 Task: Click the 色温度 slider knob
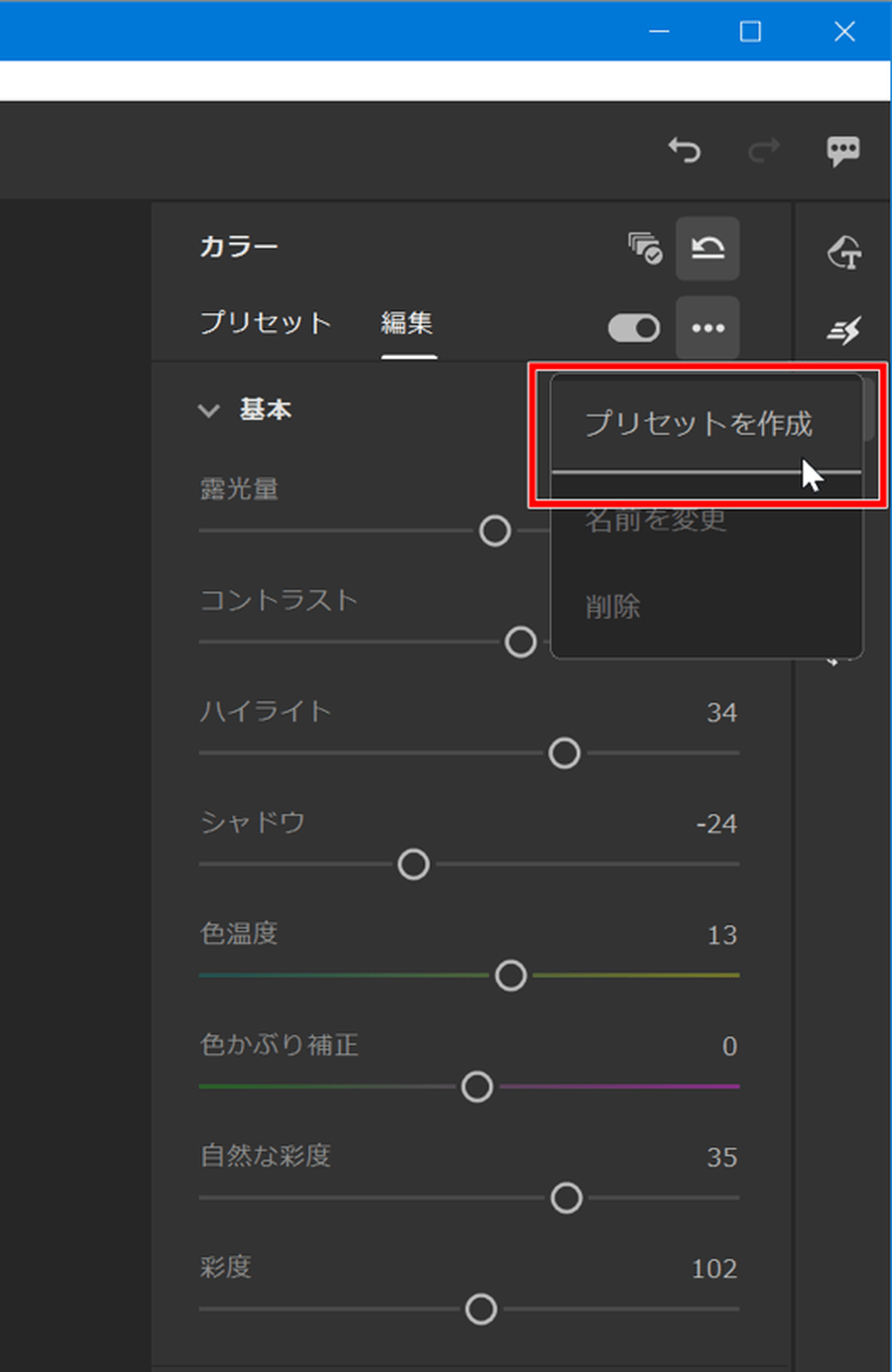510,975
